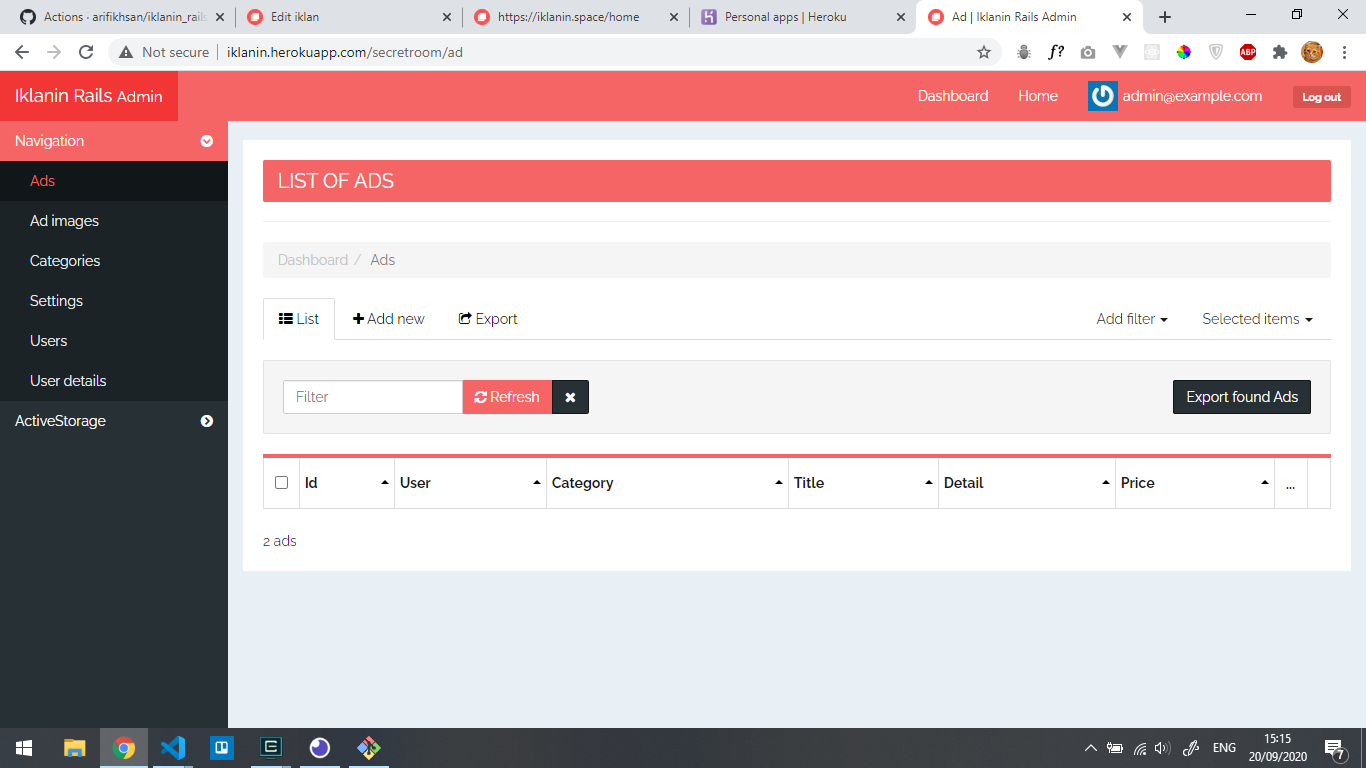Open the Add filter dropdown
1366x768 pixels.
pos(1131,318)
